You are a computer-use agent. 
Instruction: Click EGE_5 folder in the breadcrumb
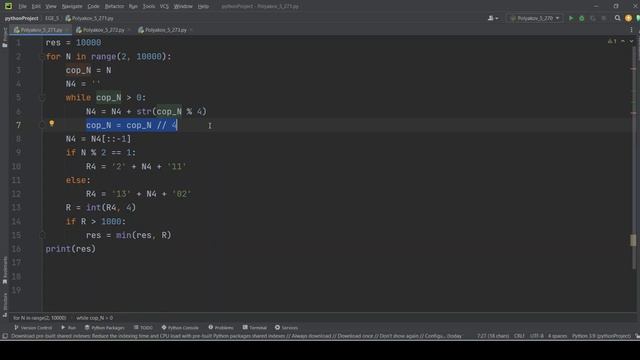click(52, 18)
